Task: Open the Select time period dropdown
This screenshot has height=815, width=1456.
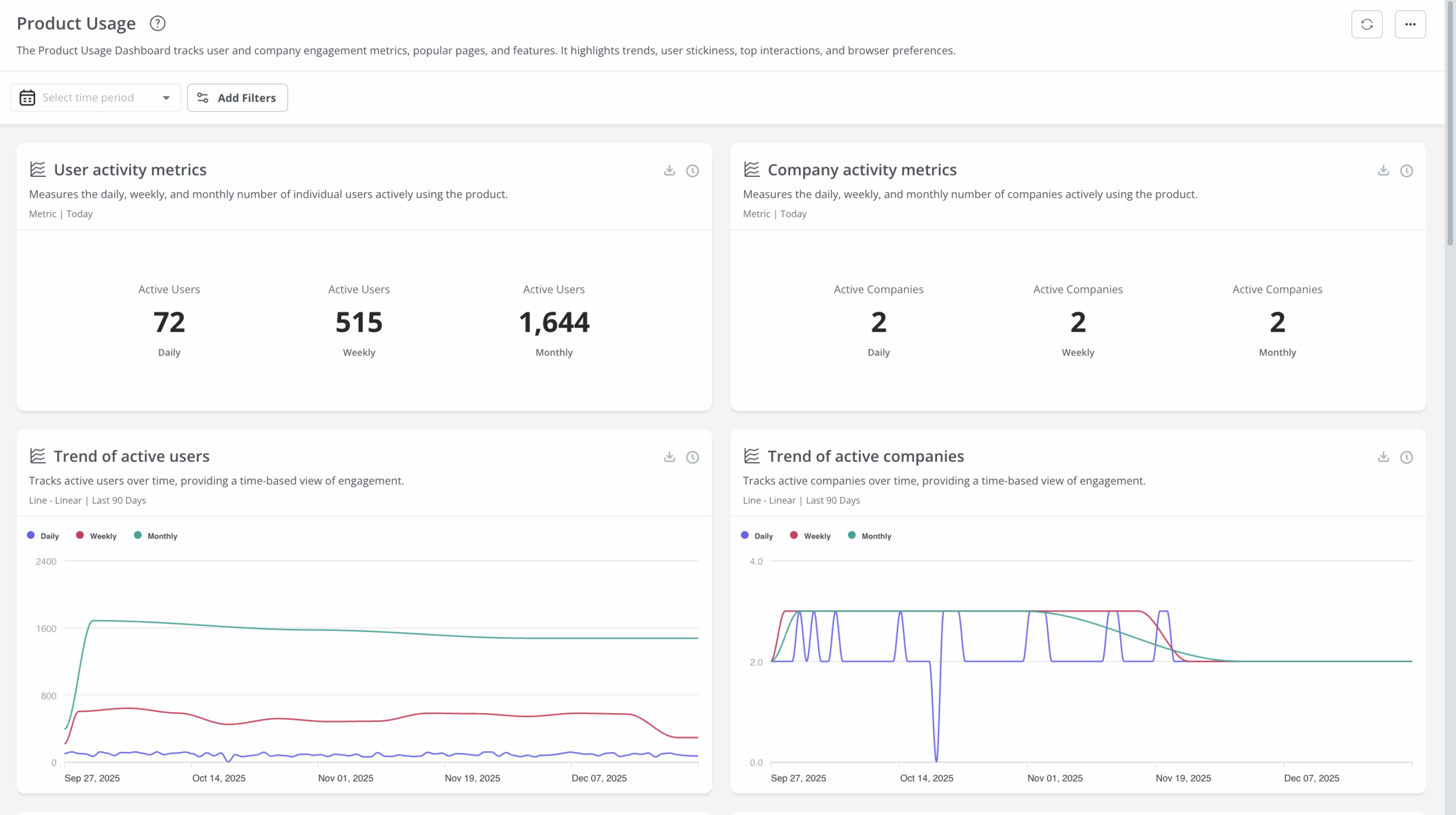Action: (x=96, y=97)
